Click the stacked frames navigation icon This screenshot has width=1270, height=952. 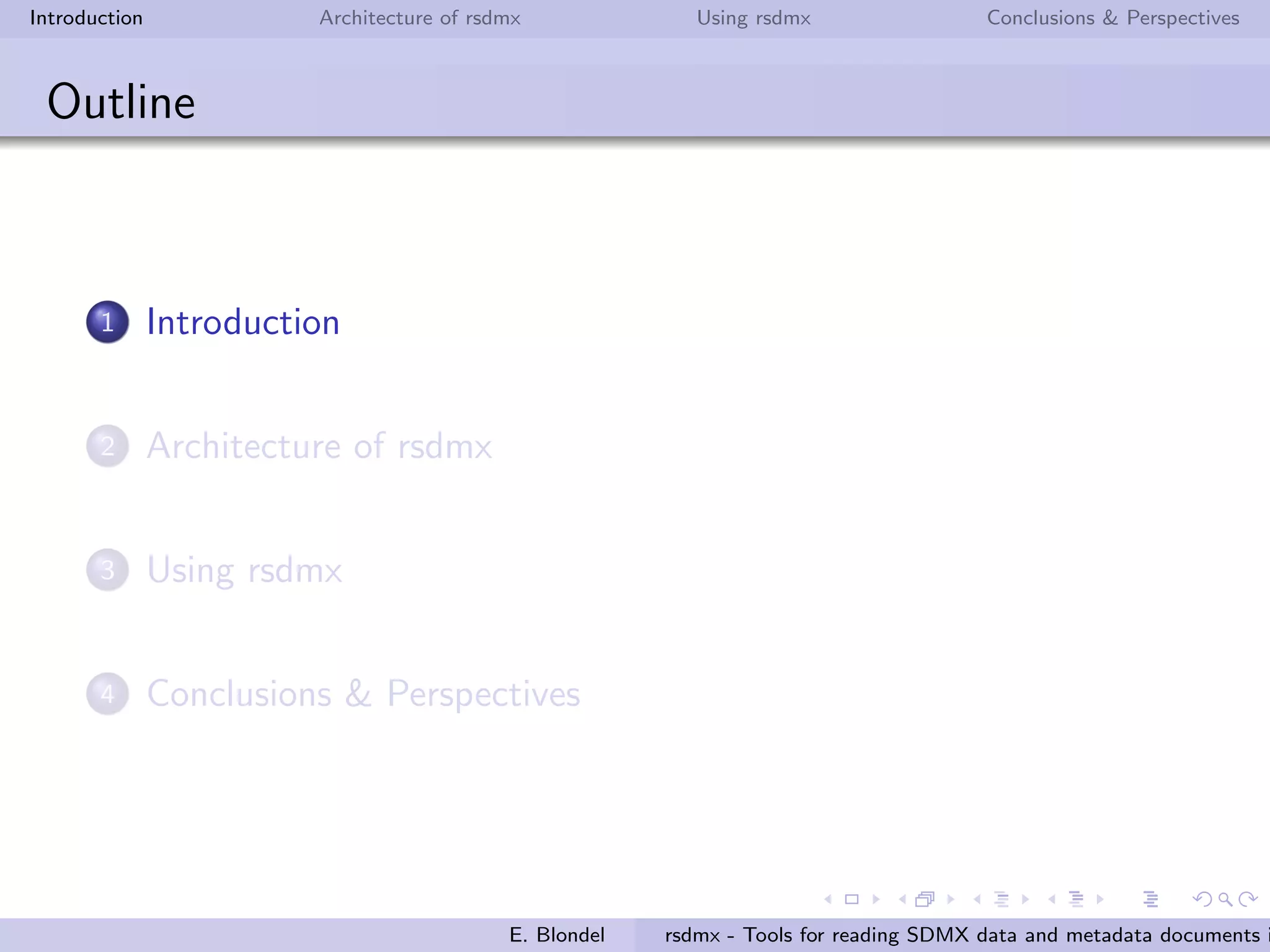(925, 899)
